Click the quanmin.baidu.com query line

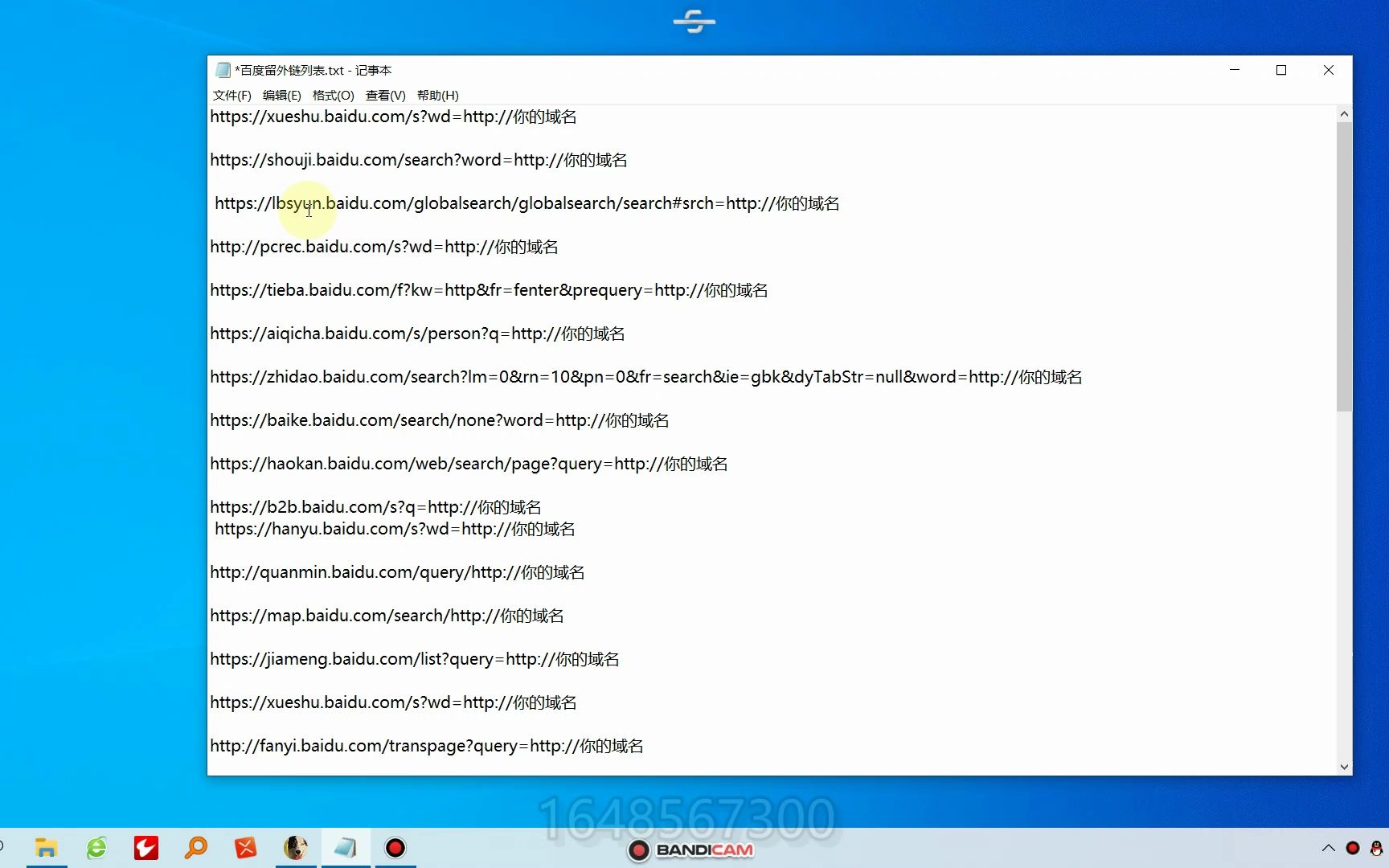397,572
